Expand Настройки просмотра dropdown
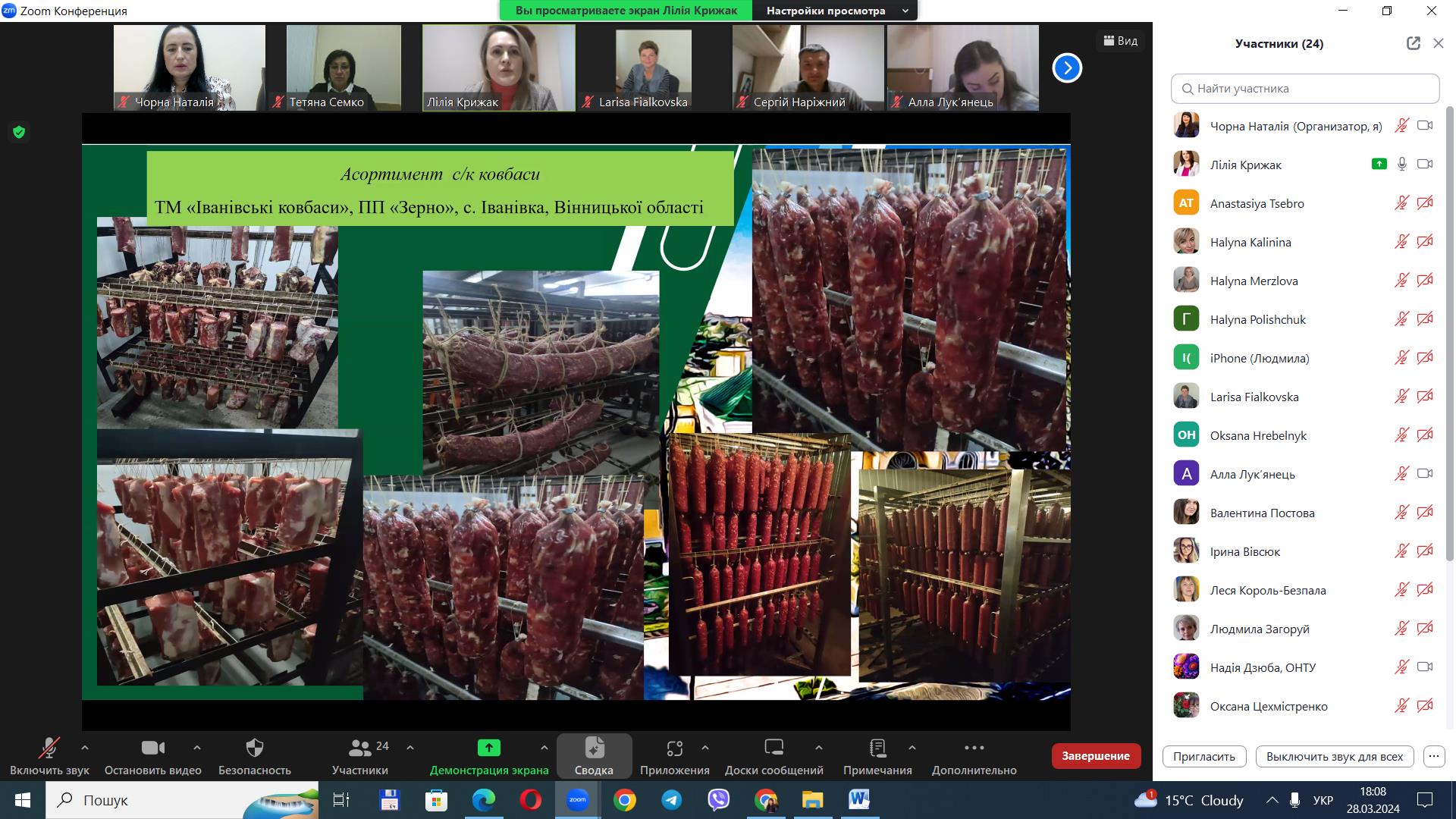 tap(834, 11)
